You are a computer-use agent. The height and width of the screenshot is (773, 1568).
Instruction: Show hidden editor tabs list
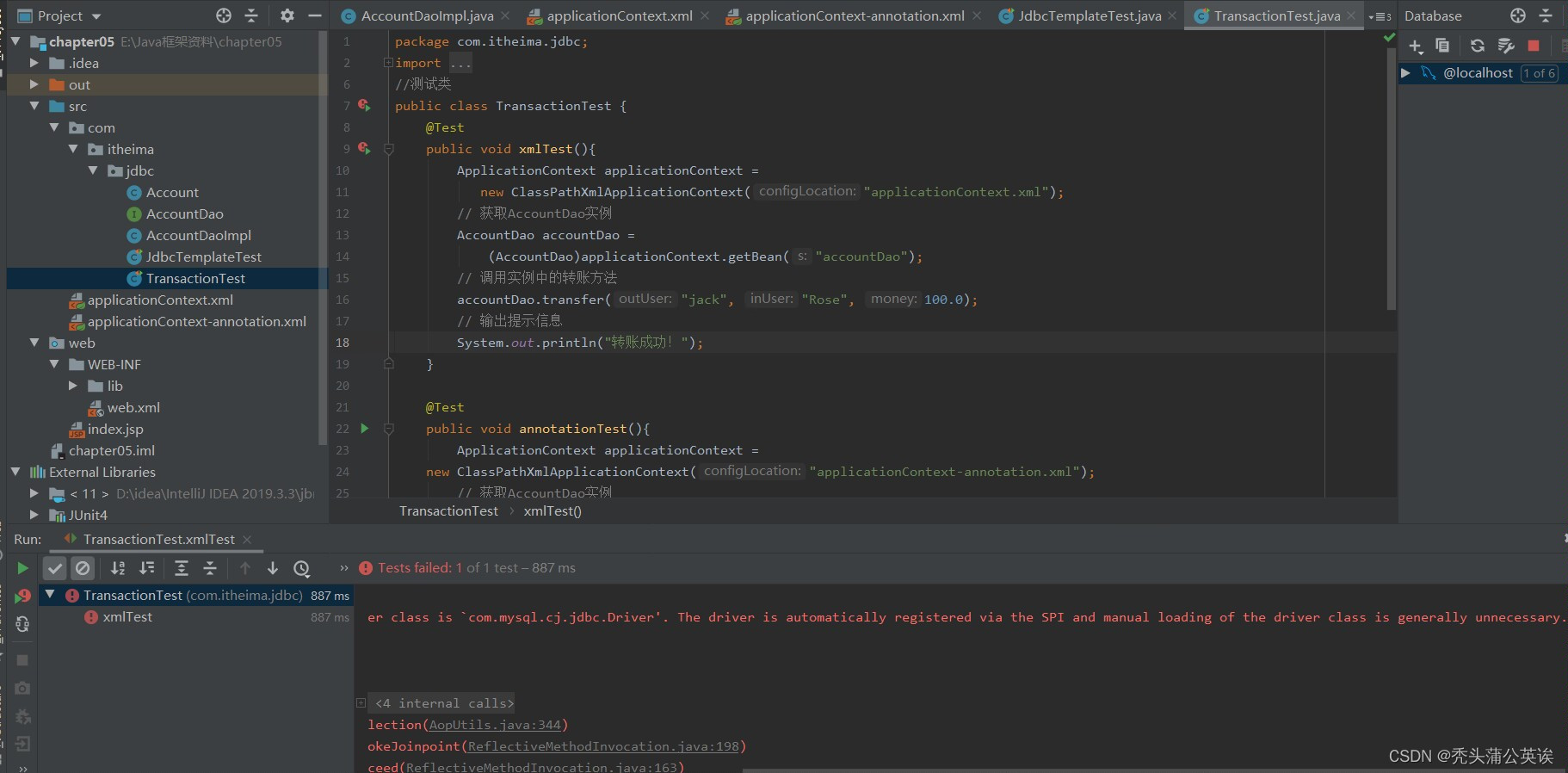click(1380, 16)
